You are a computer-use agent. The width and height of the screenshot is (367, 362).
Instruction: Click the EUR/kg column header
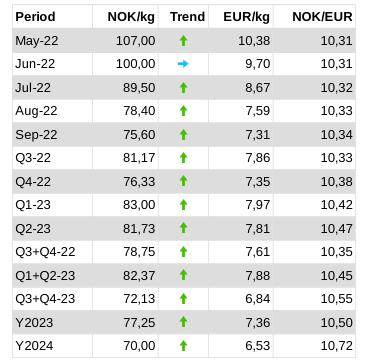[247, 17]
